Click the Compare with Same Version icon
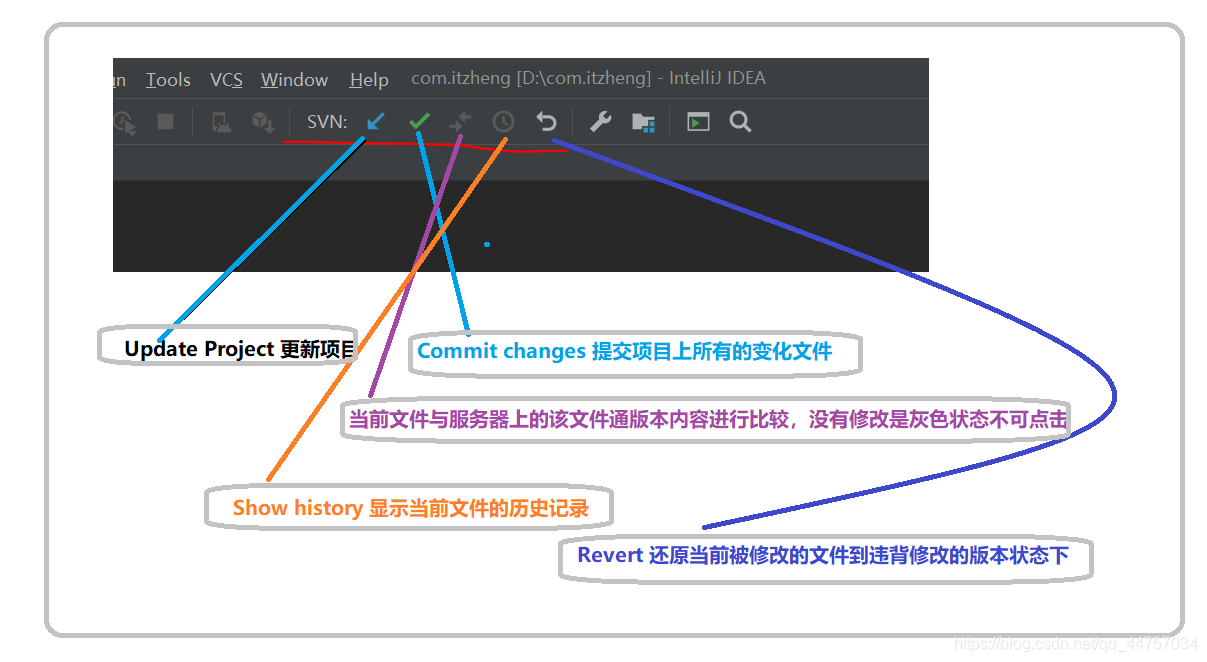Image resolution: width=1207 pixels, height=662 pixels. (x=461, y=121)
